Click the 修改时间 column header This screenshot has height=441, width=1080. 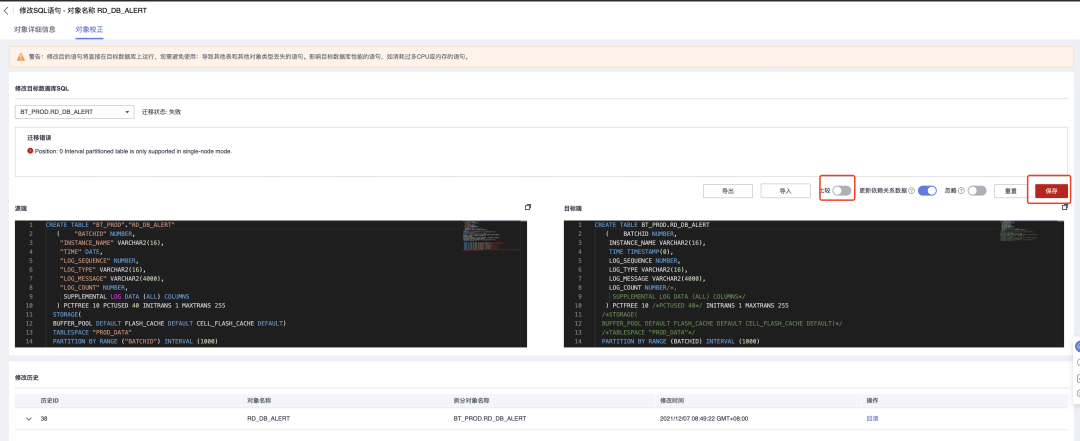point(672,400)
